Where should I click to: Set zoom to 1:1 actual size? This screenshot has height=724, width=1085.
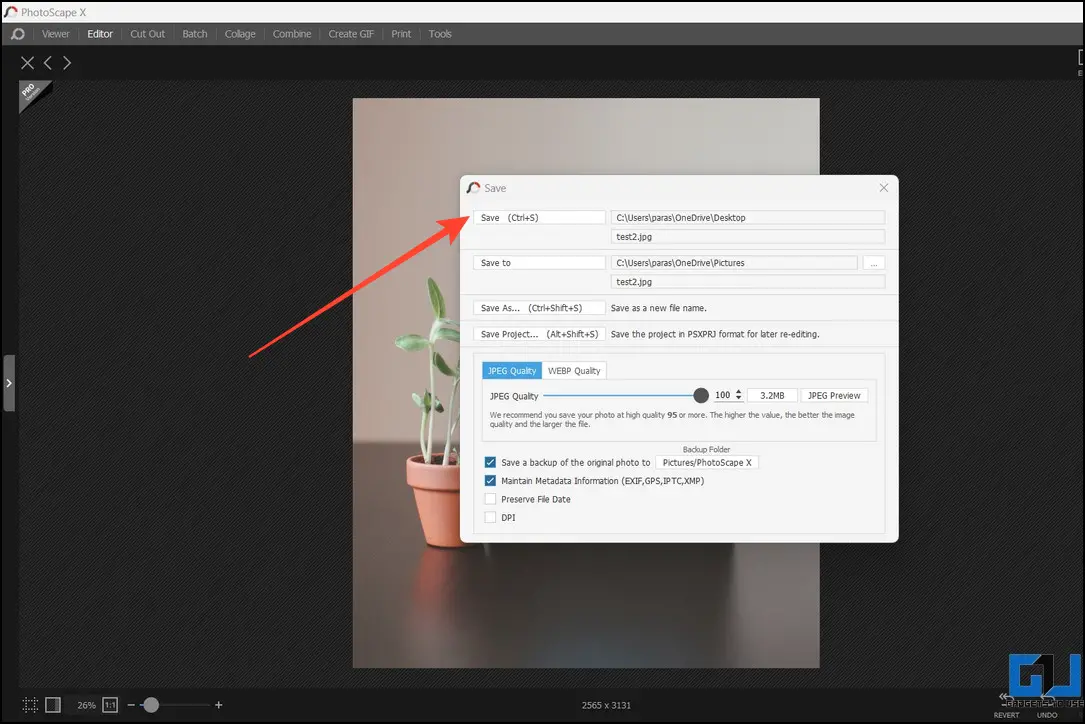point(110,705)
